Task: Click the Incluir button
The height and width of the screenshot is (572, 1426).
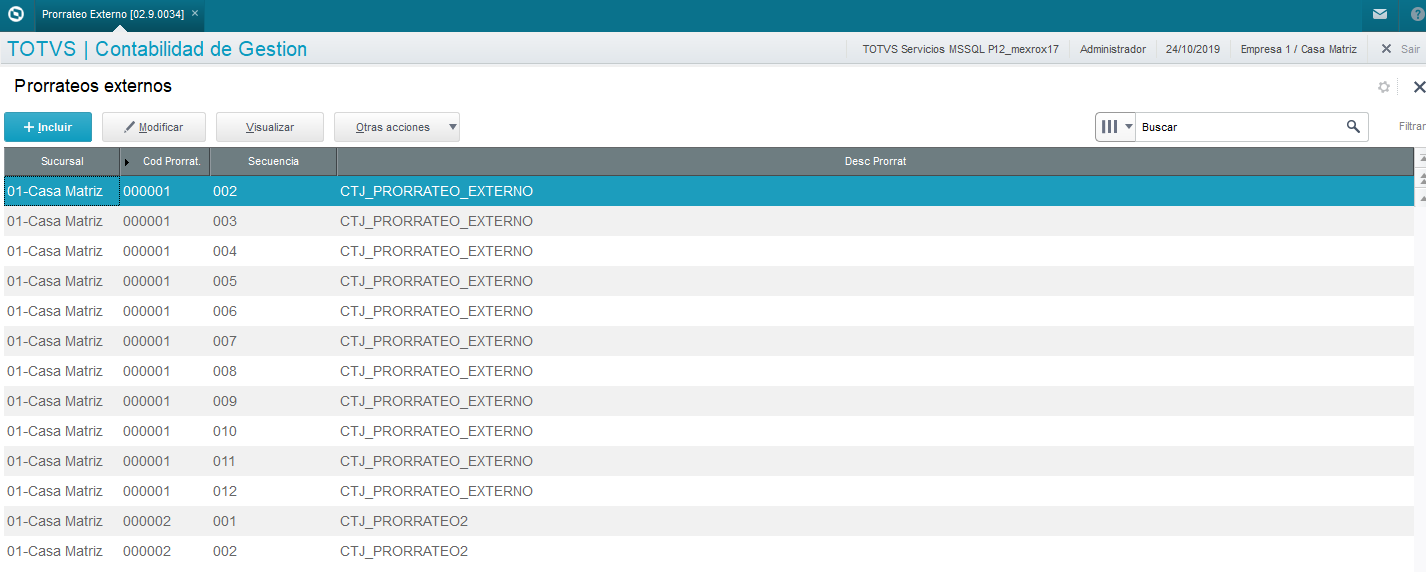Action: (48, 127)
